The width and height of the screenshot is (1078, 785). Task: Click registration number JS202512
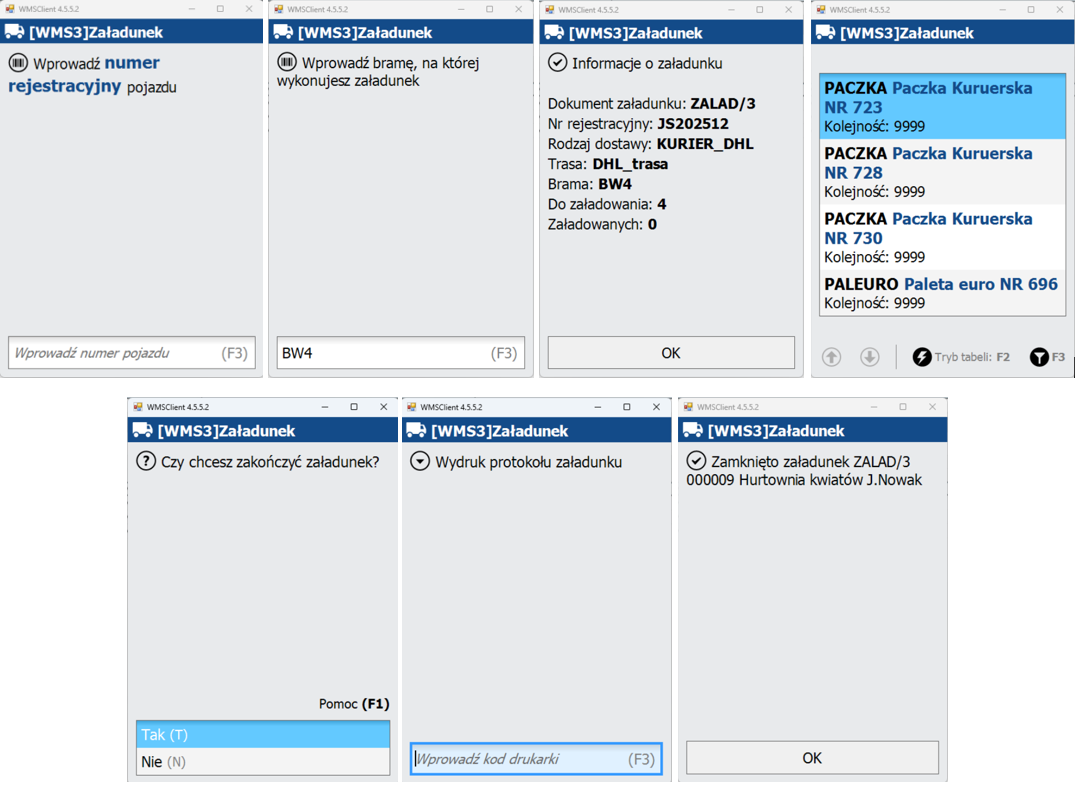(x=693, y=124)
